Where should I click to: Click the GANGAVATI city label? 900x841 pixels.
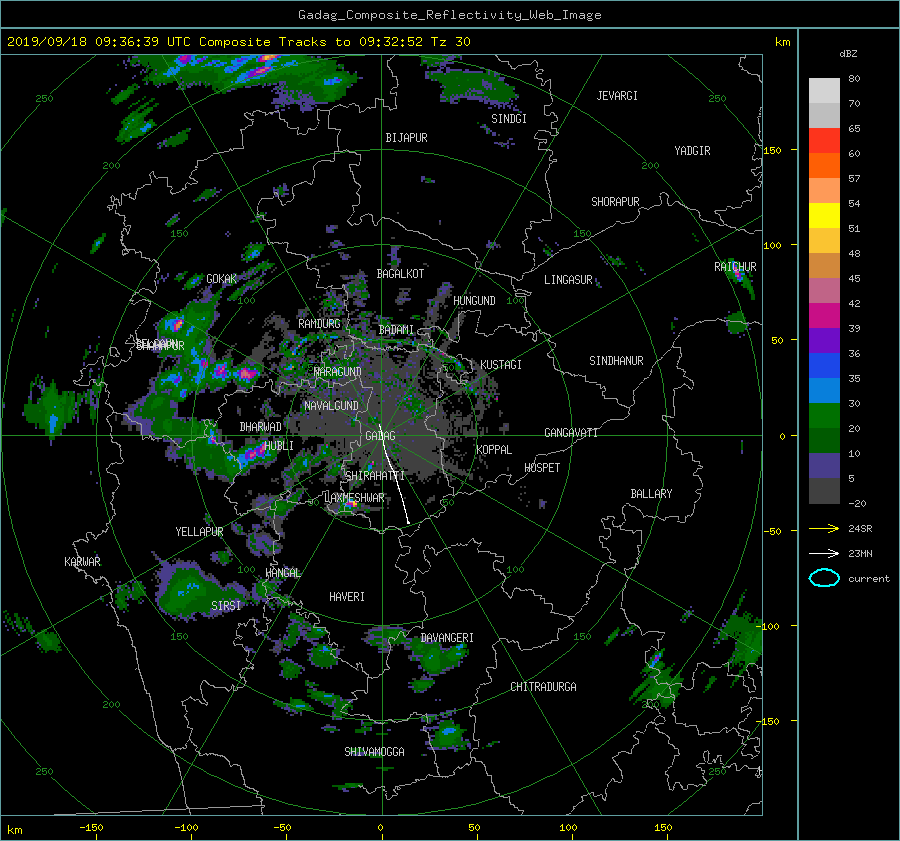[571, 432]
